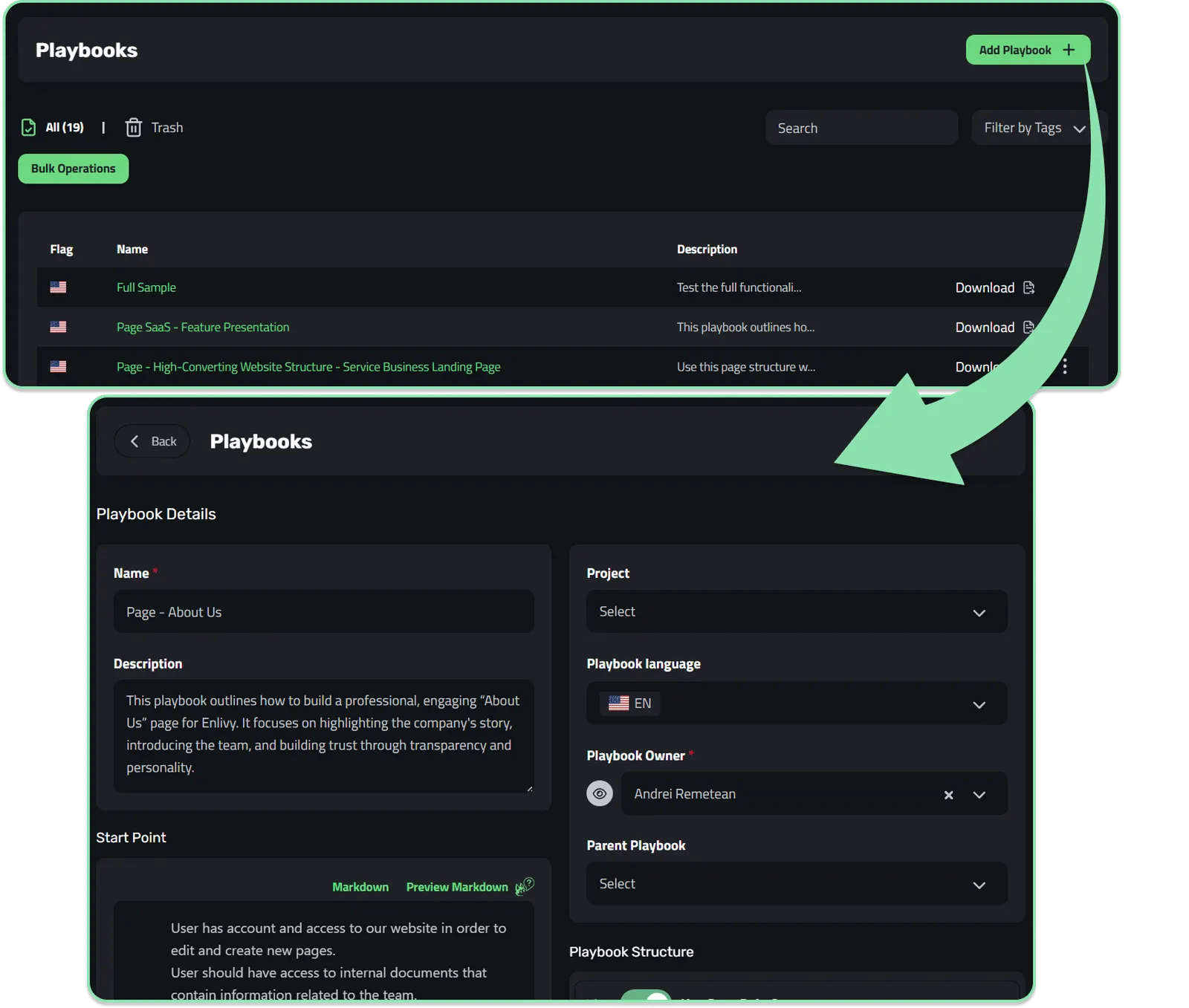This screenshot has width=1189, height=1008.
Task: Click the Flag column header
Action: (x=62, y=250)
